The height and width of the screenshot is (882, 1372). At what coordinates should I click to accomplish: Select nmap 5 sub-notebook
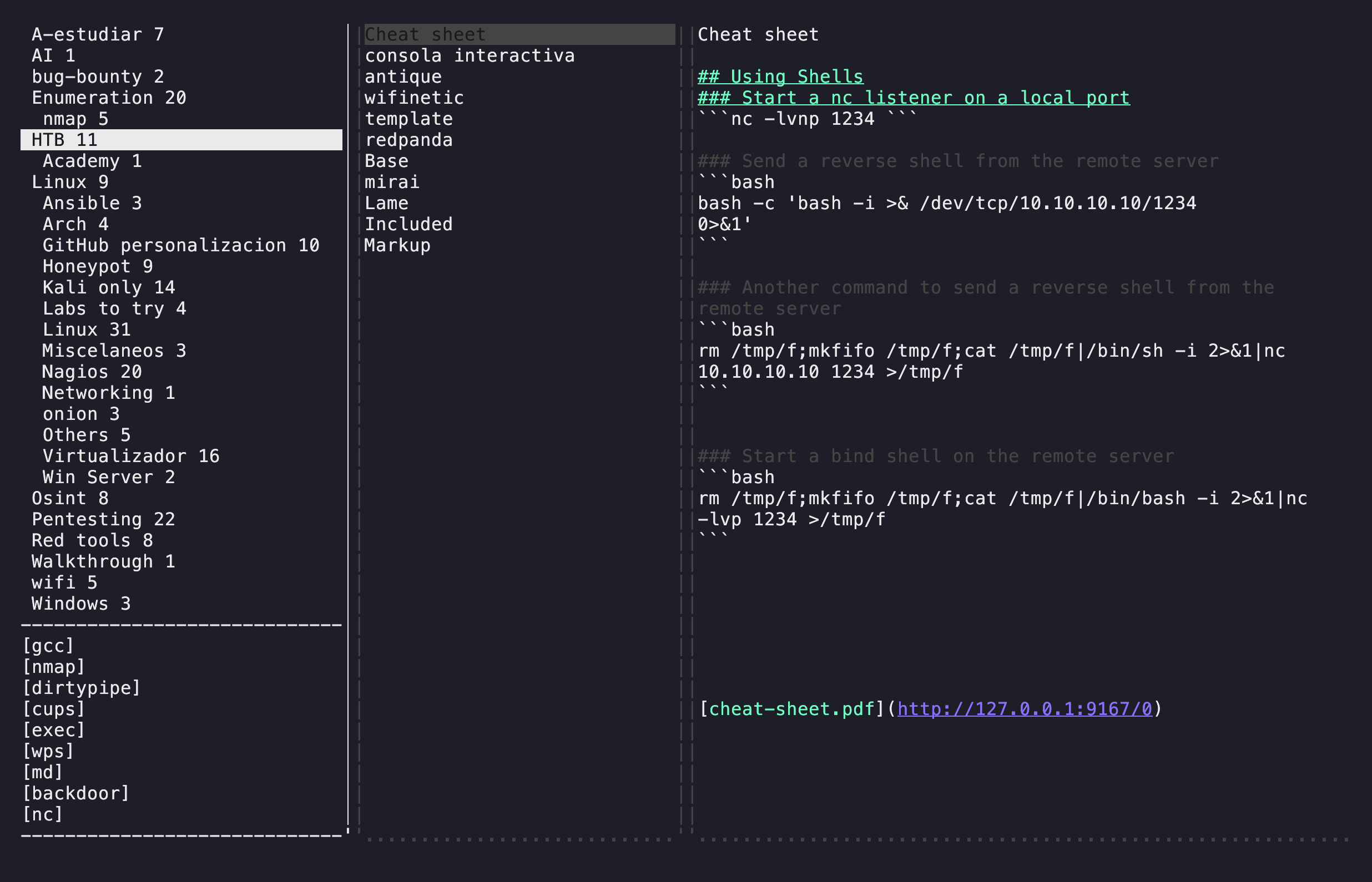pos(75,119)
